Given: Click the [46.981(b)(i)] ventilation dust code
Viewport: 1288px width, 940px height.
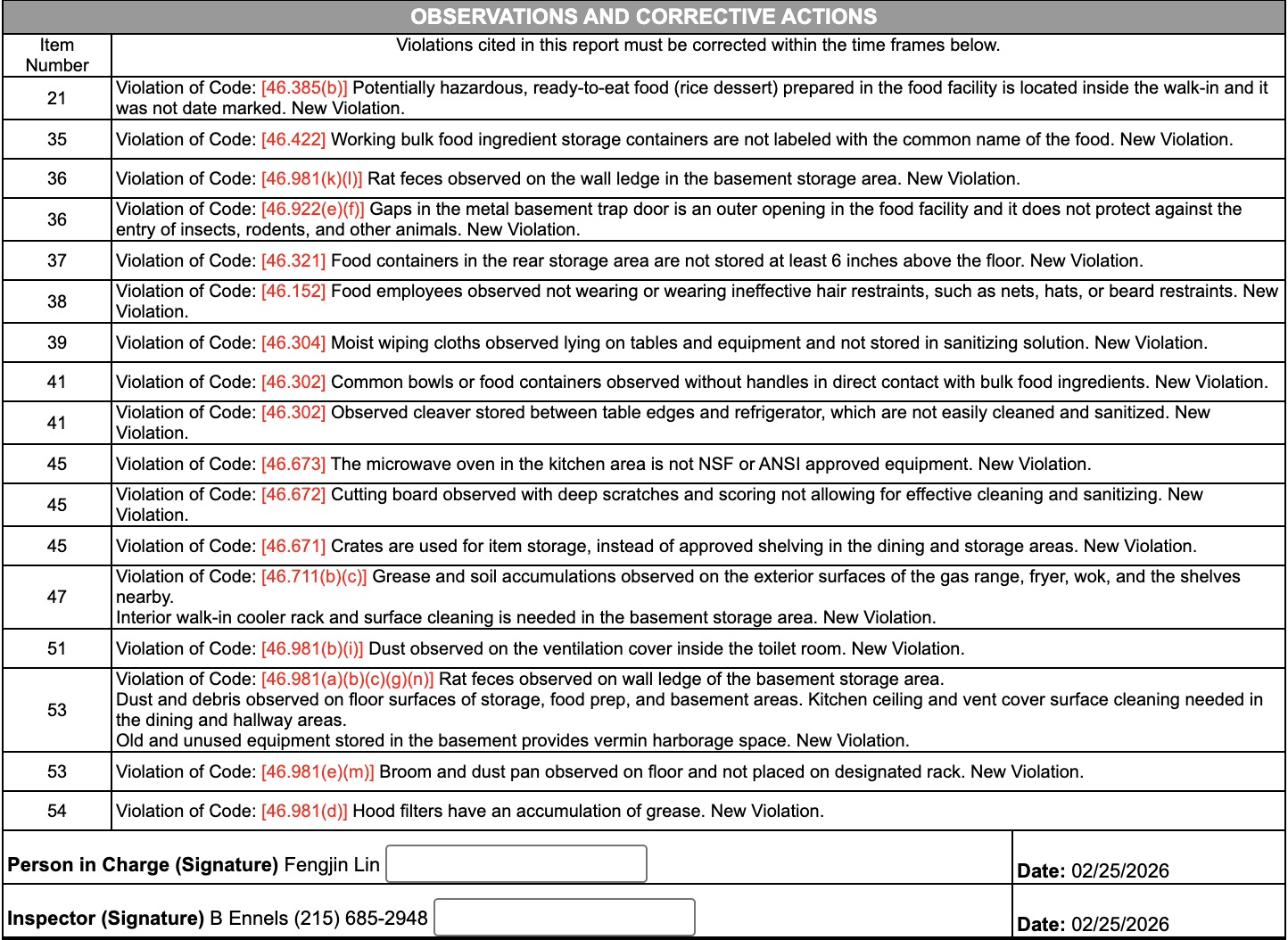Looking at the screenshot, I should (312, 648).
